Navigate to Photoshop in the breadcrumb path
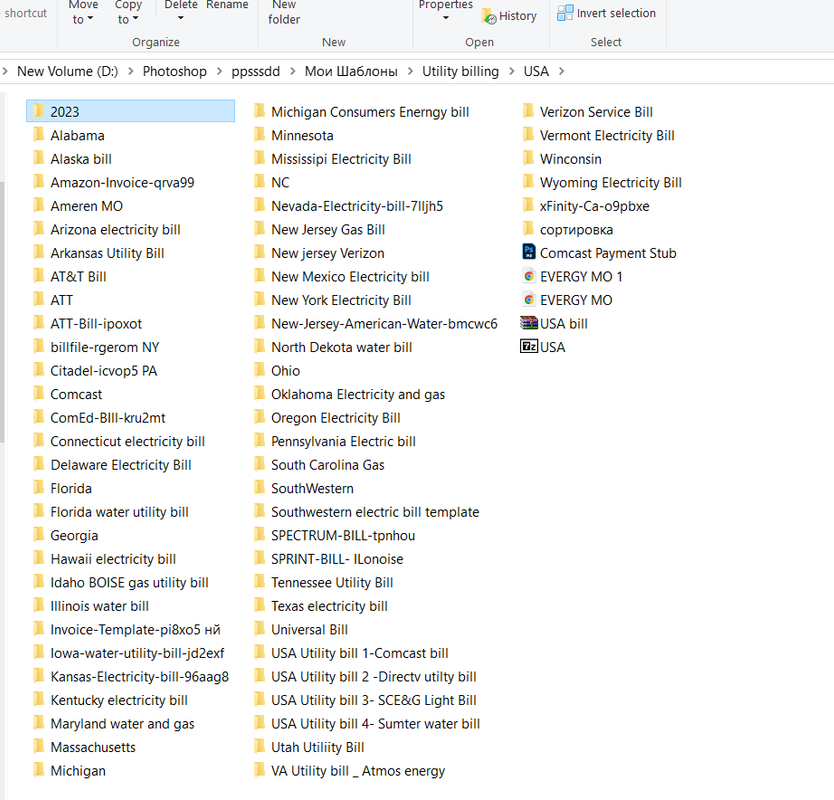Viewport: 834px width, 800px height. pos(174,71)
